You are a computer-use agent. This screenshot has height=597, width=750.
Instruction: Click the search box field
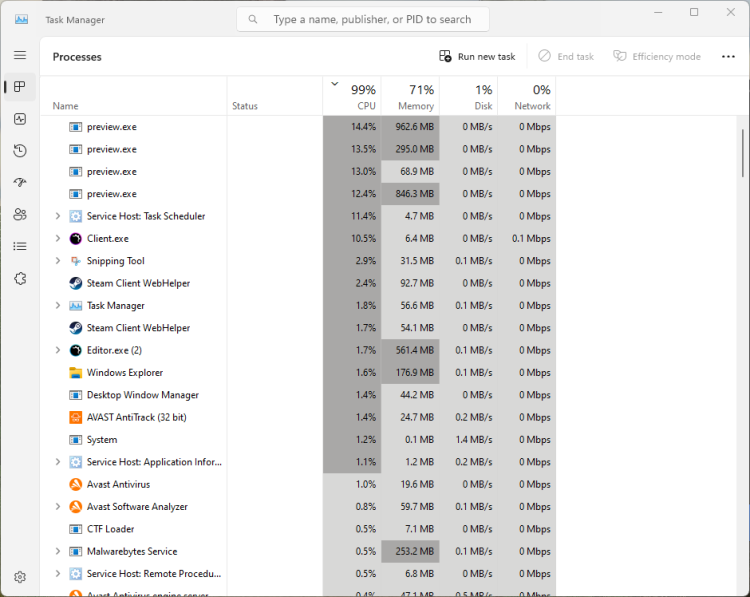363,19
